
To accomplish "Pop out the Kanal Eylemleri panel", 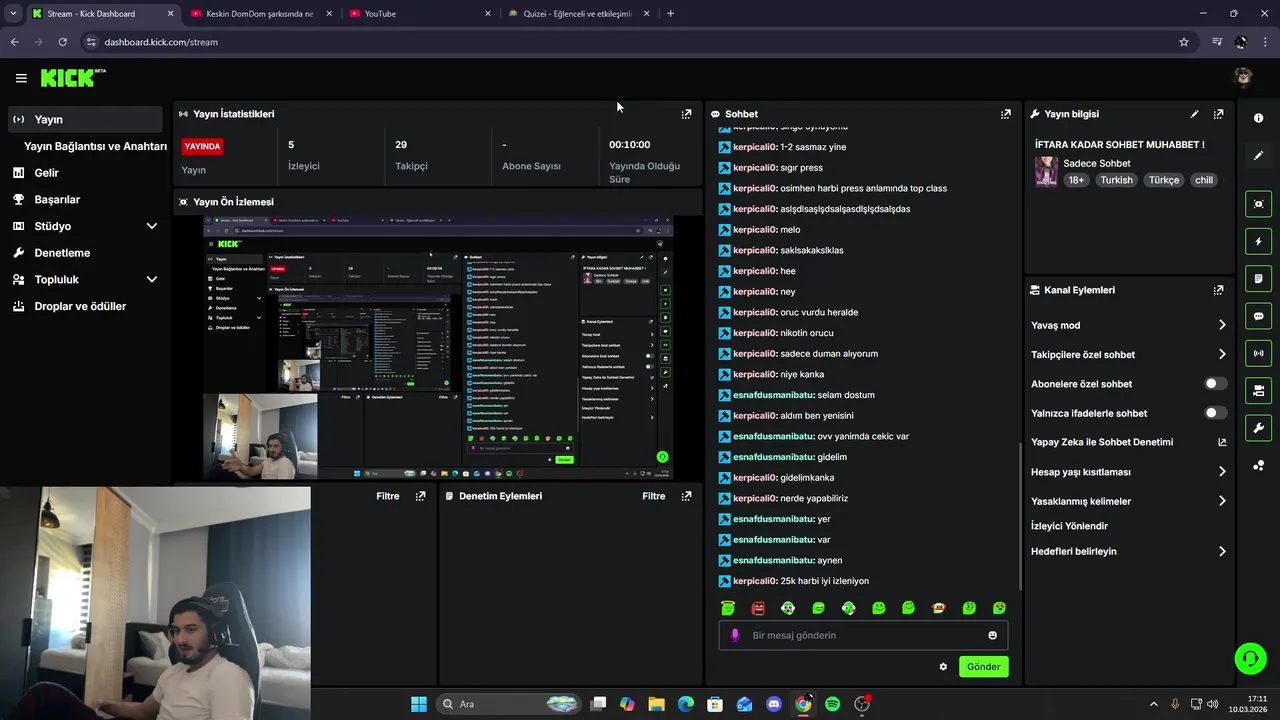I will (x=1218, y=290).
